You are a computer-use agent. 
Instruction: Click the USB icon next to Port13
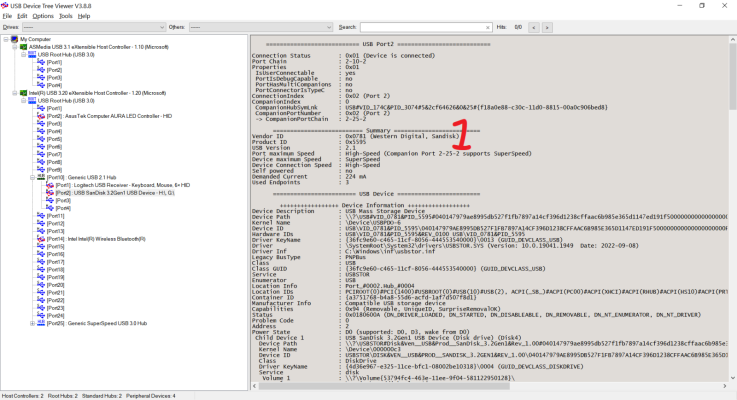[x=41, y=231]
